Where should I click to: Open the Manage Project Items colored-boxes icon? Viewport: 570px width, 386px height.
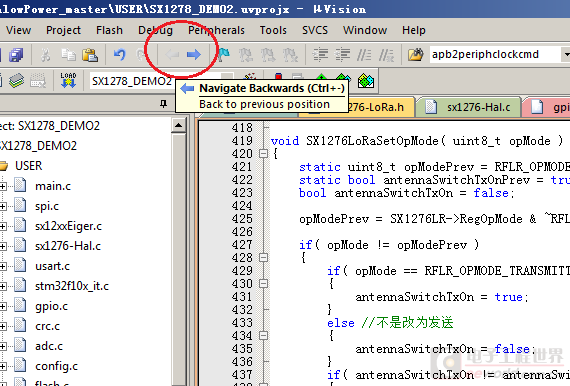(366, 81)
